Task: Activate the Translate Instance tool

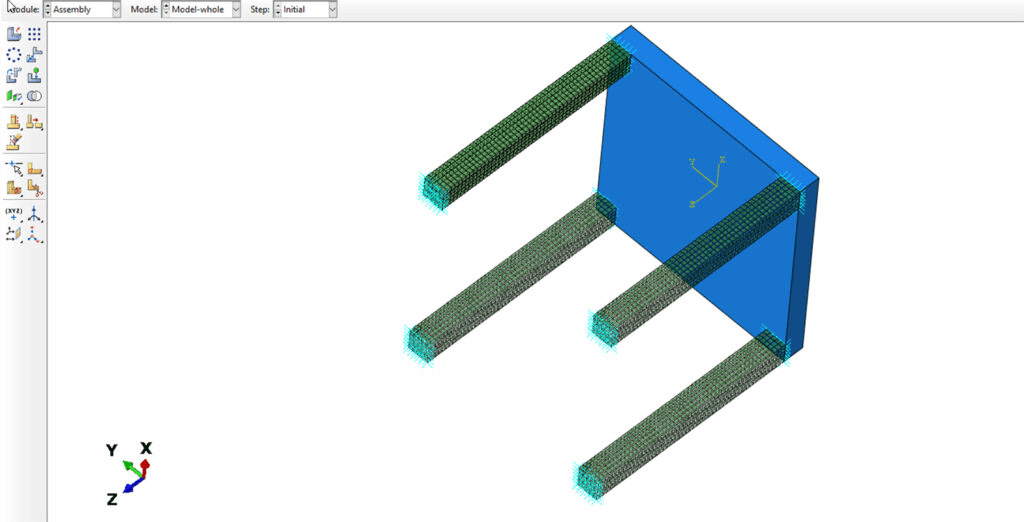Action: coord(34,55)
